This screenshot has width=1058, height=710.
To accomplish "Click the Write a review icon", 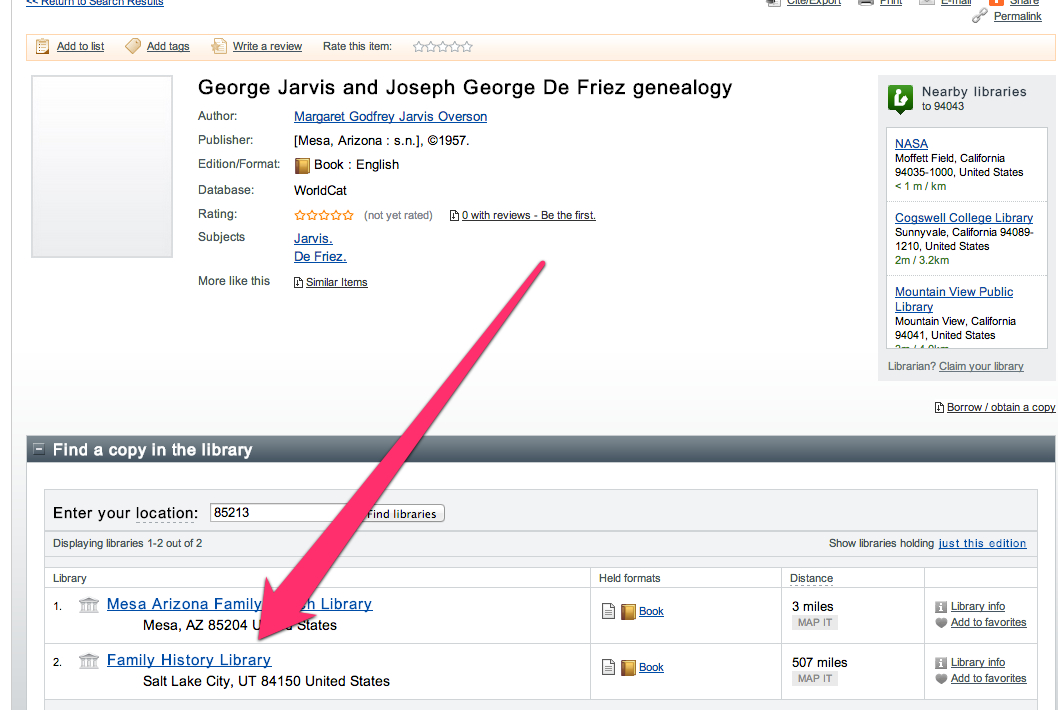I will click(x=218, y=46).
